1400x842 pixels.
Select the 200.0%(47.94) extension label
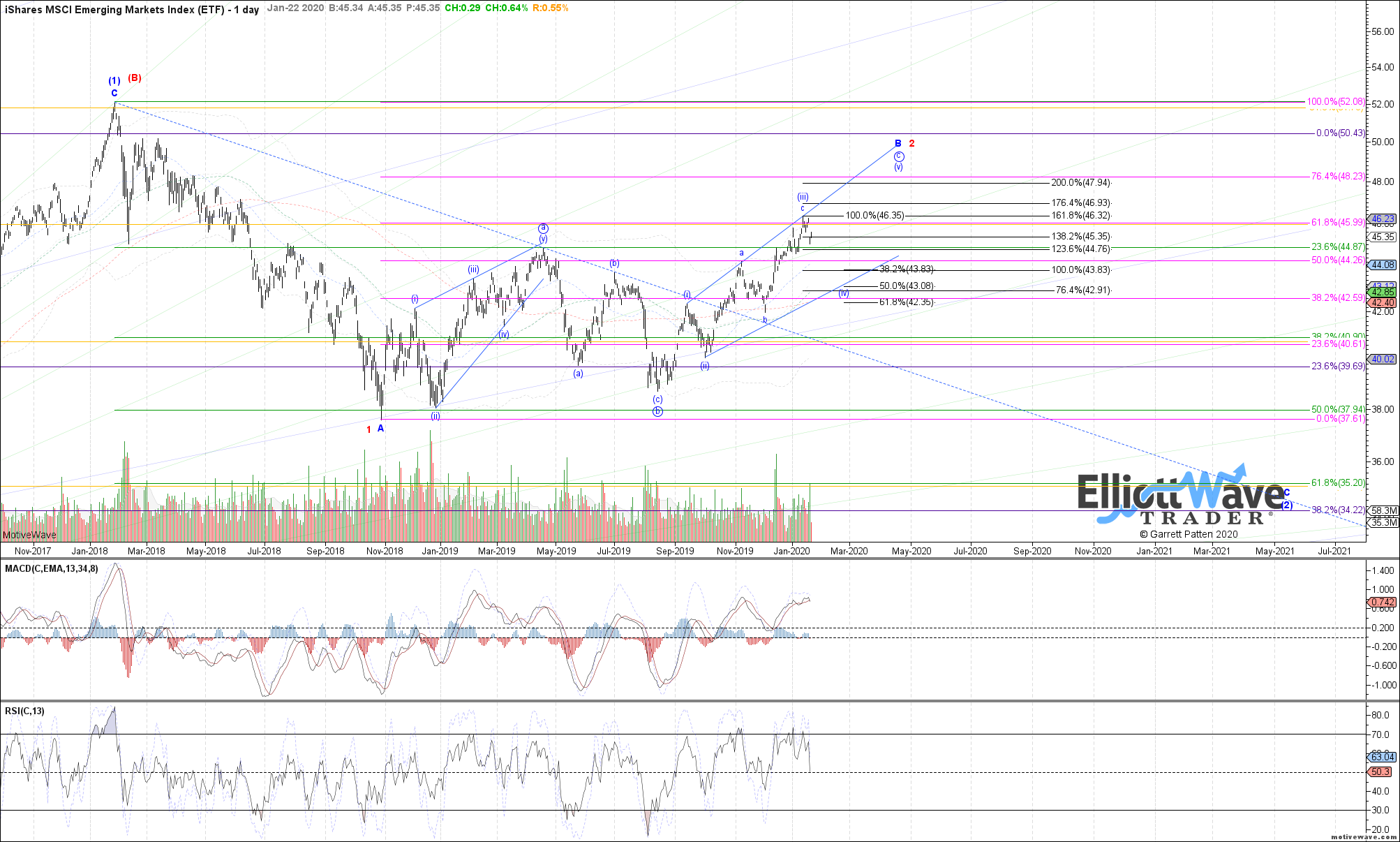click(x=1080, y=182)
